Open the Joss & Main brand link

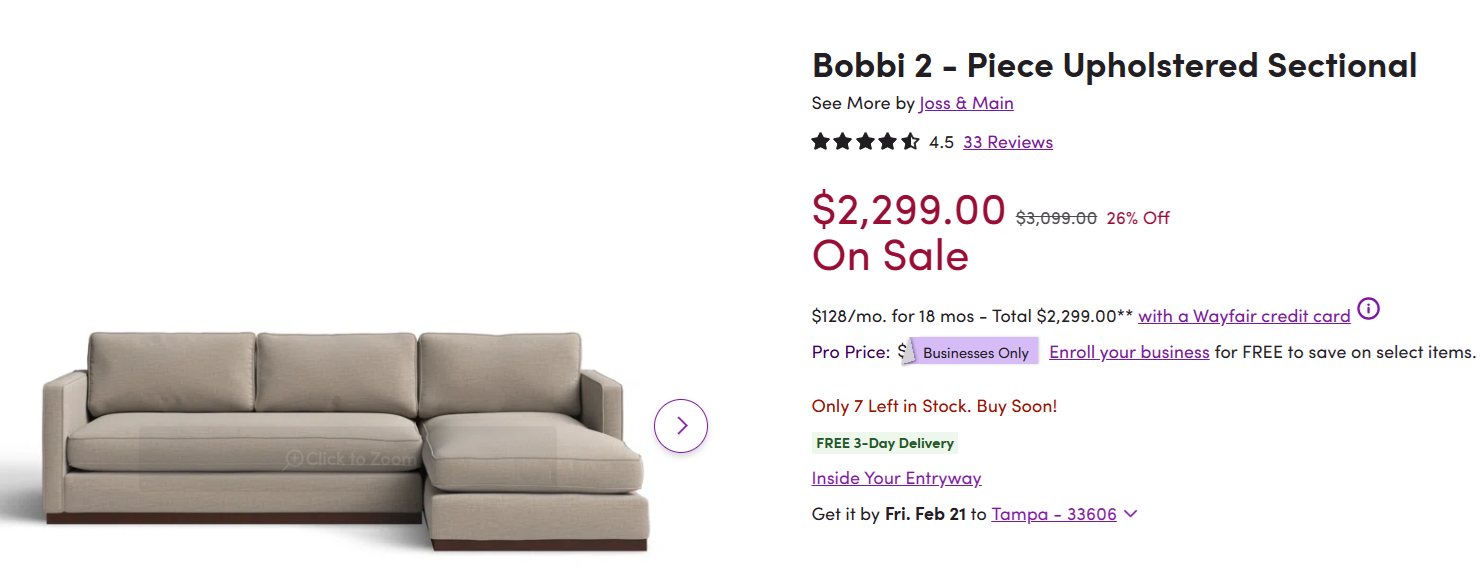coord(966,103)
